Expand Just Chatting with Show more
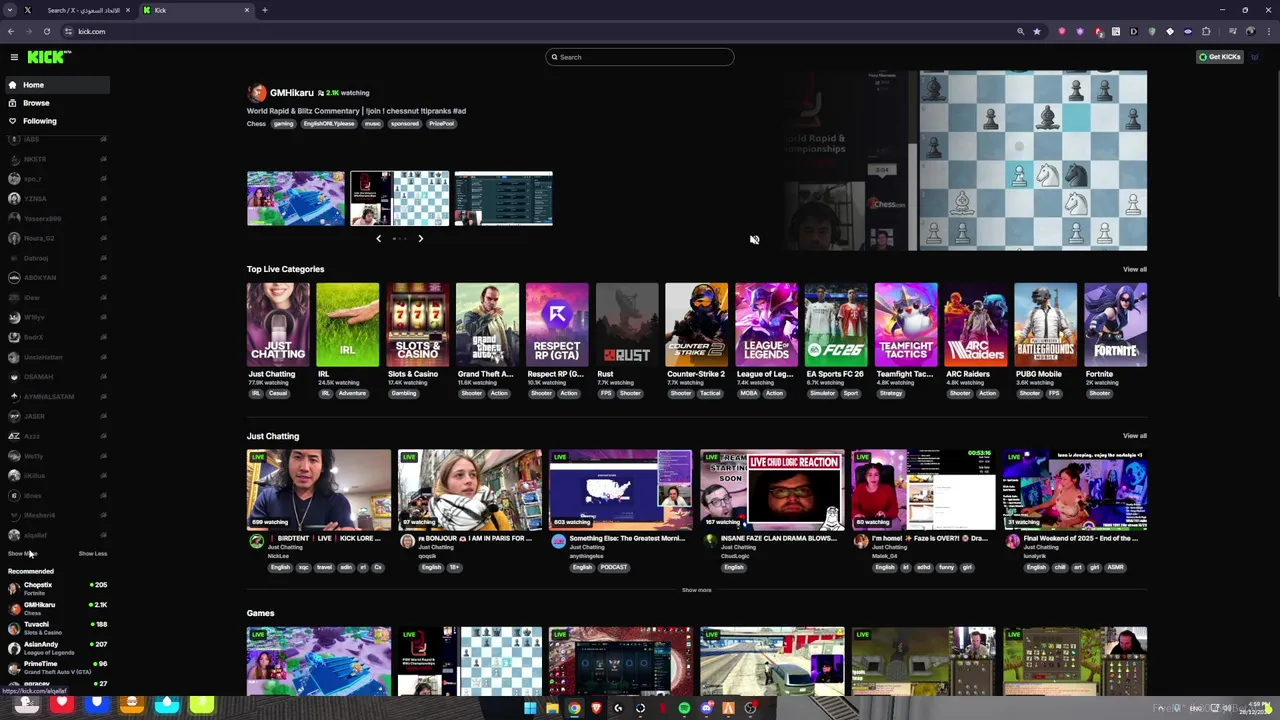This screenshot has height=720, width=1280. coord(697,590)
